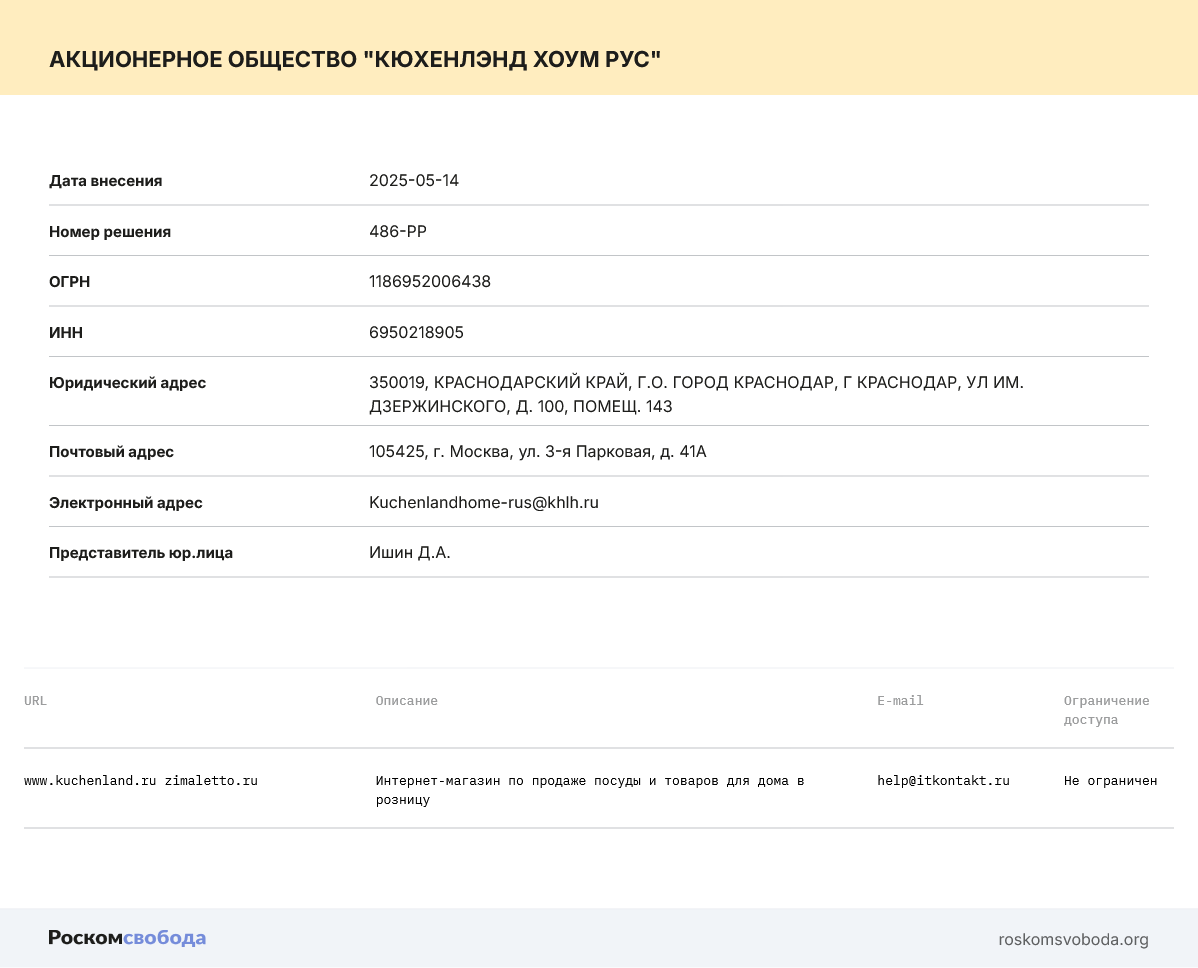The image size is (1198, 968).
Task: Click the Номер решения label
Action: click(110, 231)
